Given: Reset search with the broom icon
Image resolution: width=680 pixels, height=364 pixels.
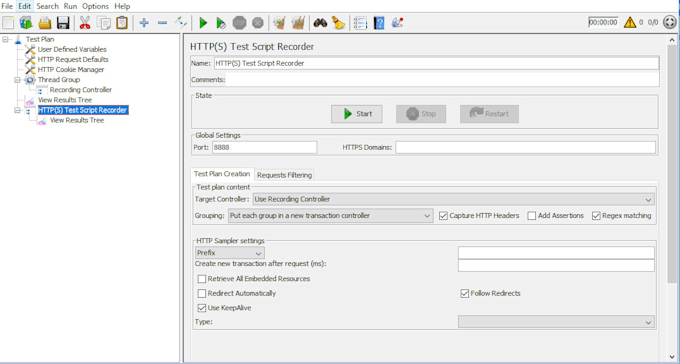Looking at the screenshot, I should pyautogui.click(x=338, y=23).
